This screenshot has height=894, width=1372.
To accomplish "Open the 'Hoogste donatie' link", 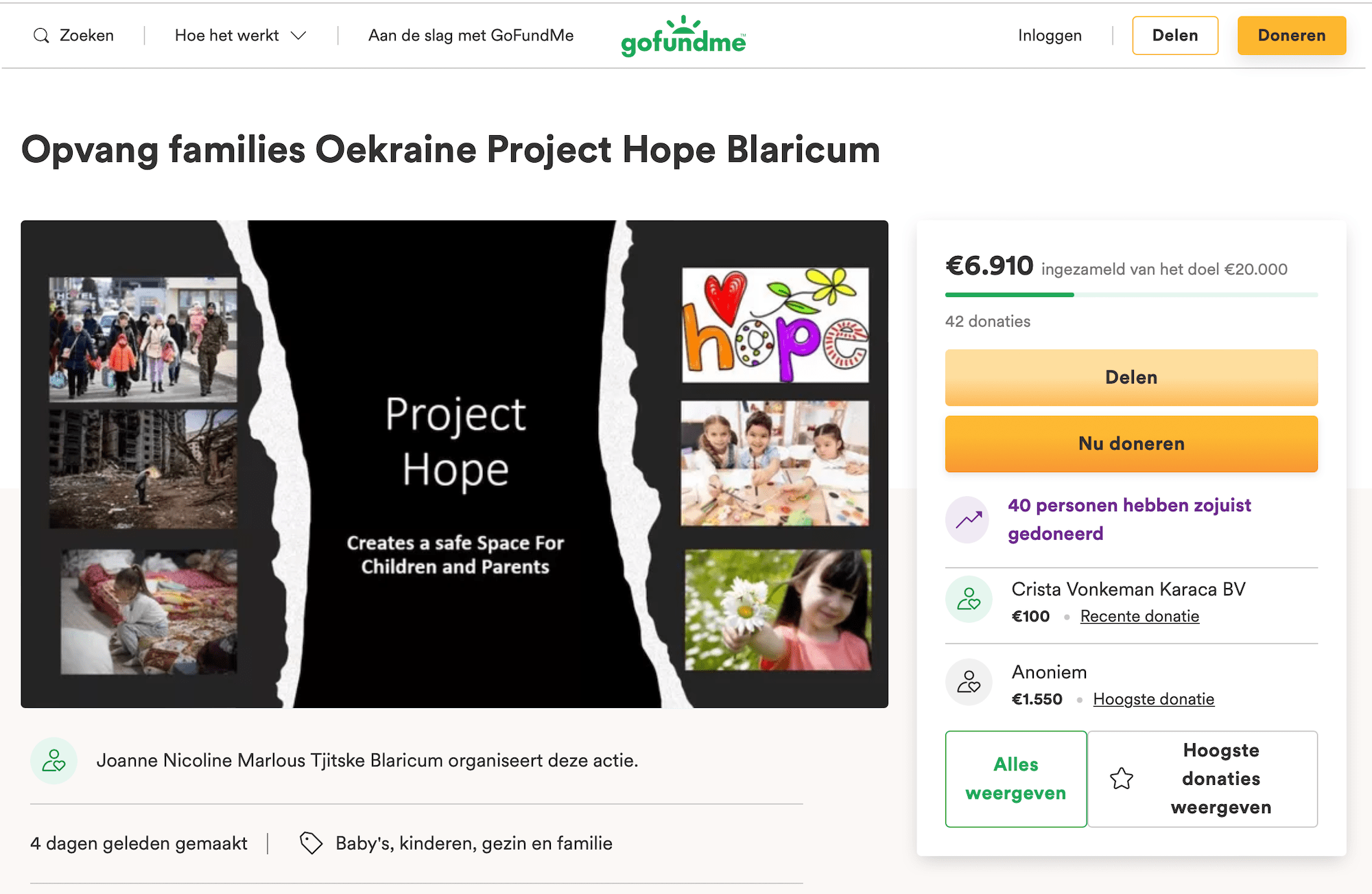I will point(1153,699).
